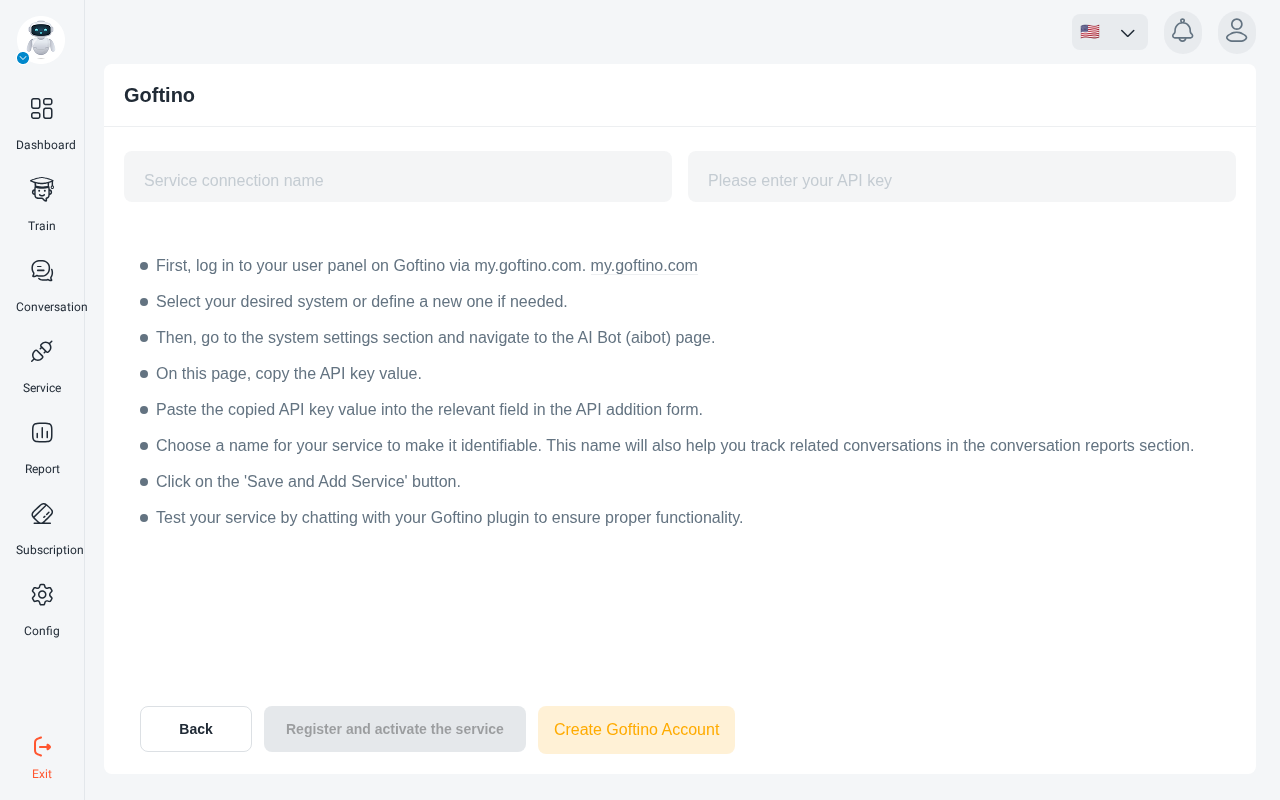This screenshot has height=800, width=1280.
Task: Click the Goftino page heading
Action: coord(160,95)
